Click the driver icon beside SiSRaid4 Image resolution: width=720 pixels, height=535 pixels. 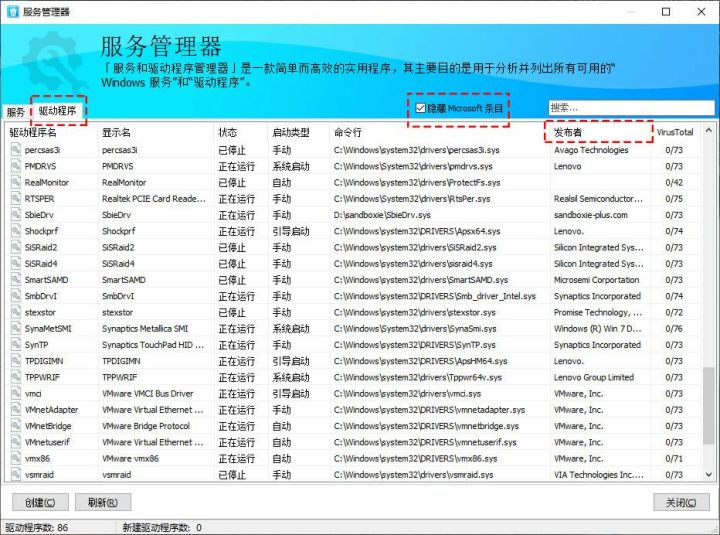[x=16, y=264]
